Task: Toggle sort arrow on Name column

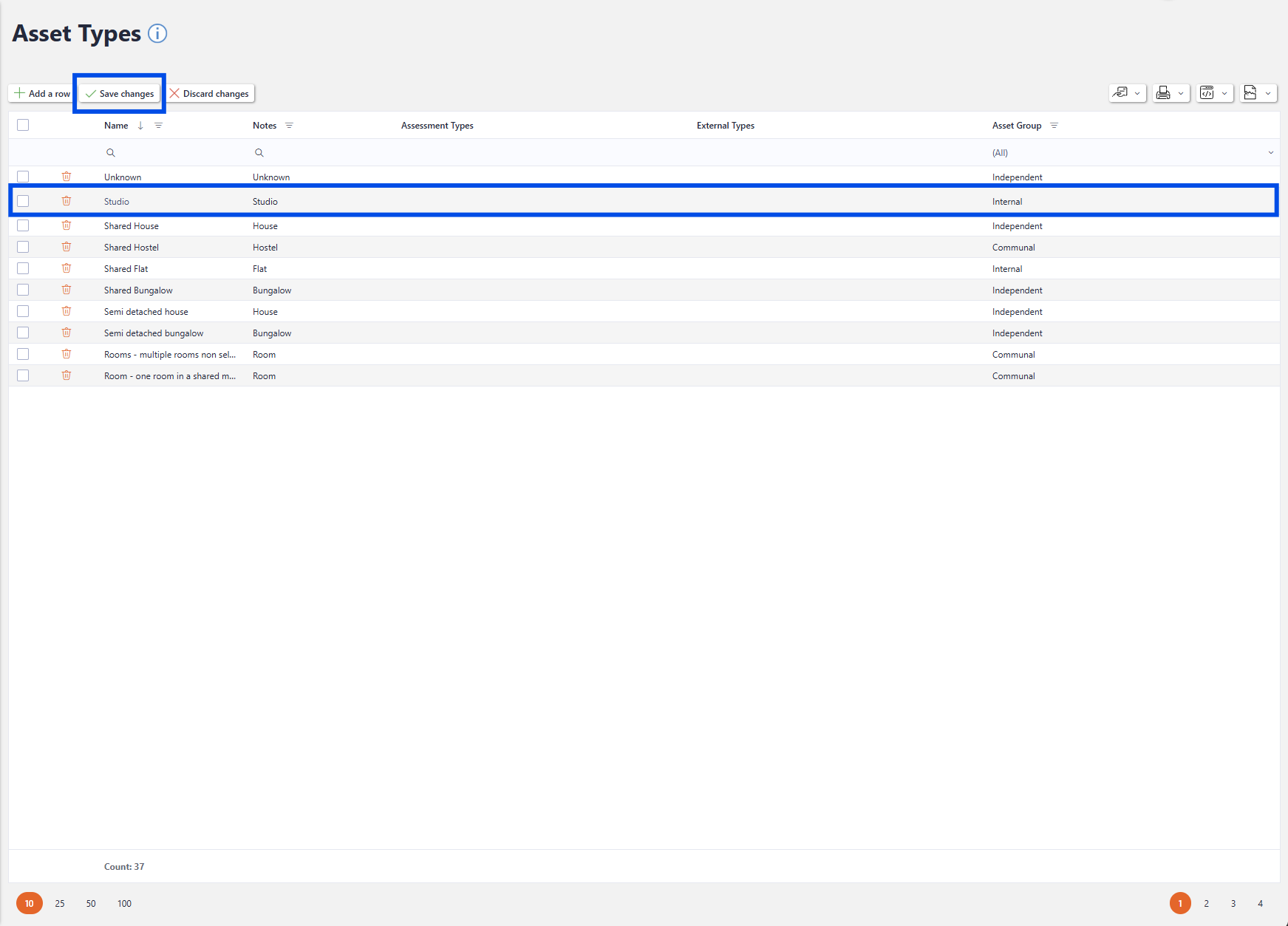Action: (x=140, y=126)
